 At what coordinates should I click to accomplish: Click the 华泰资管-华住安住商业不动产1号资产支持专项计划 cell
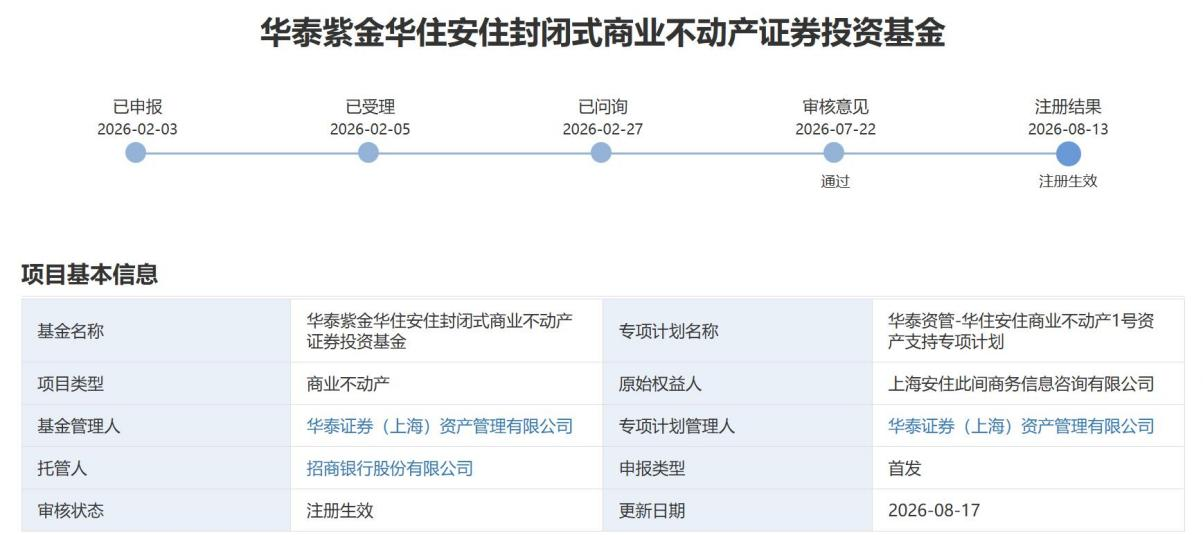(x=1028, y=331)
